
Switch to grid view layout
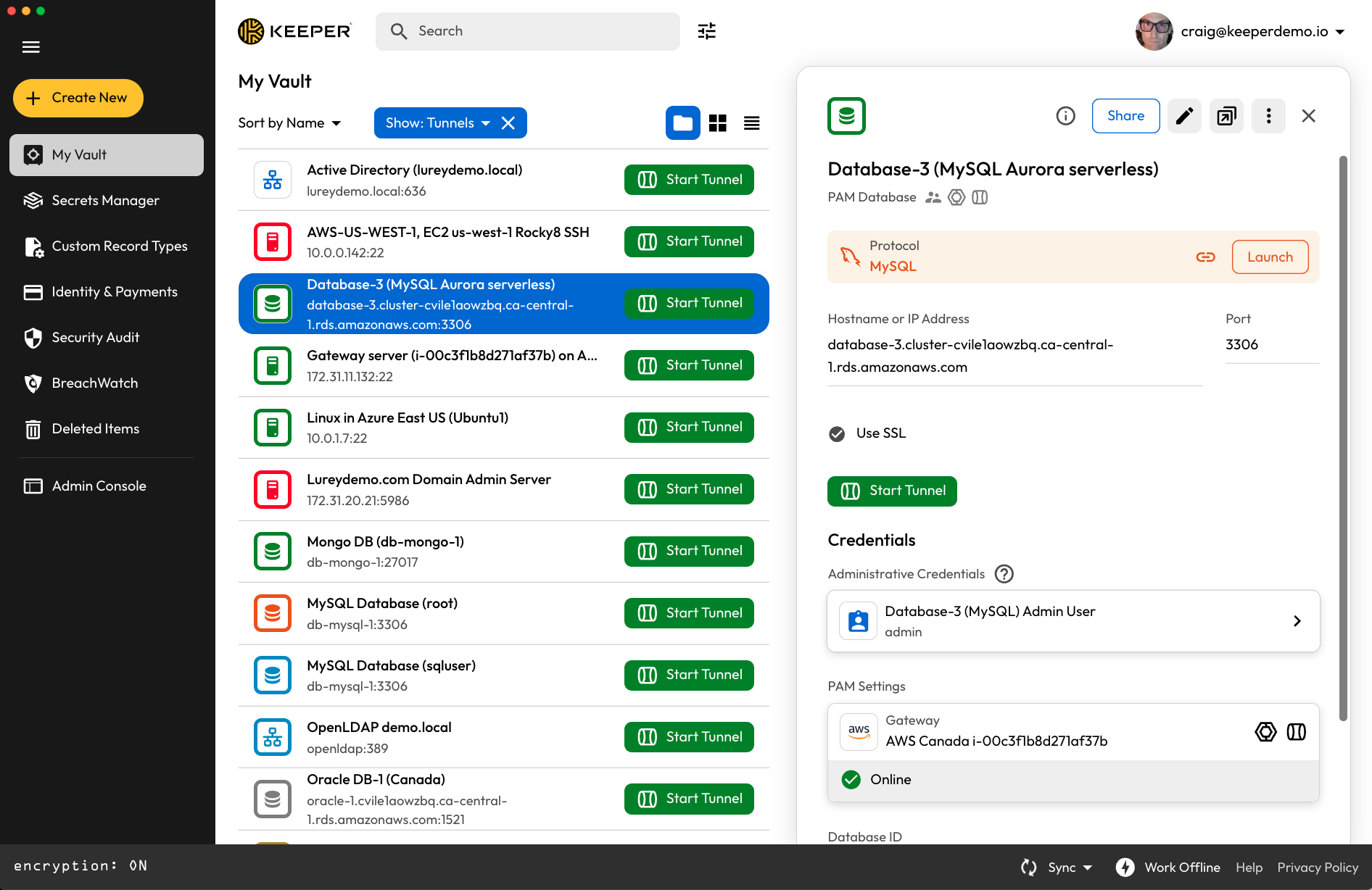[717, 123]
